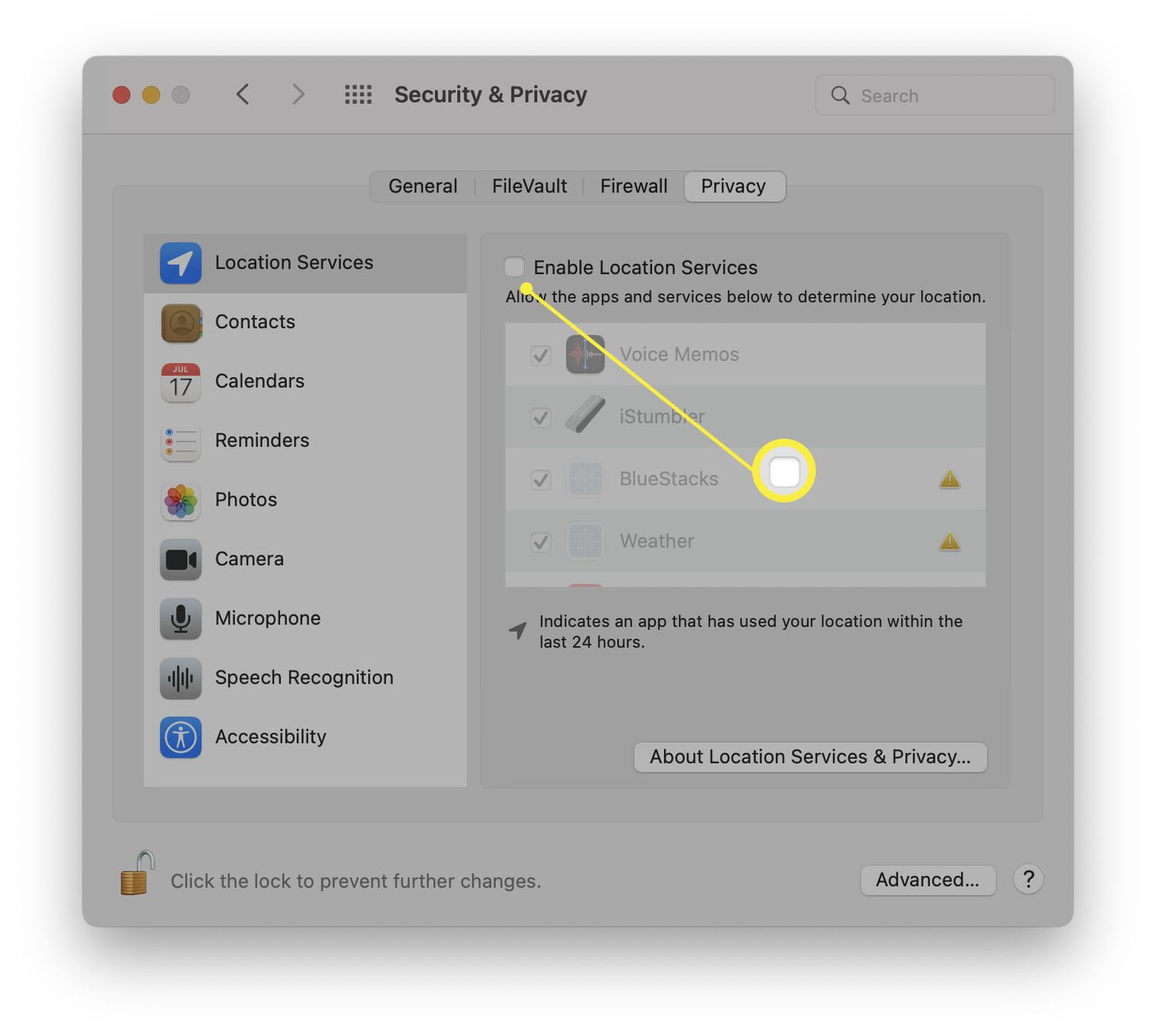The height and width of the screenshot is (1036, 1156).
Task: Select Photos in the privacy list
Action: pos(305,500)
